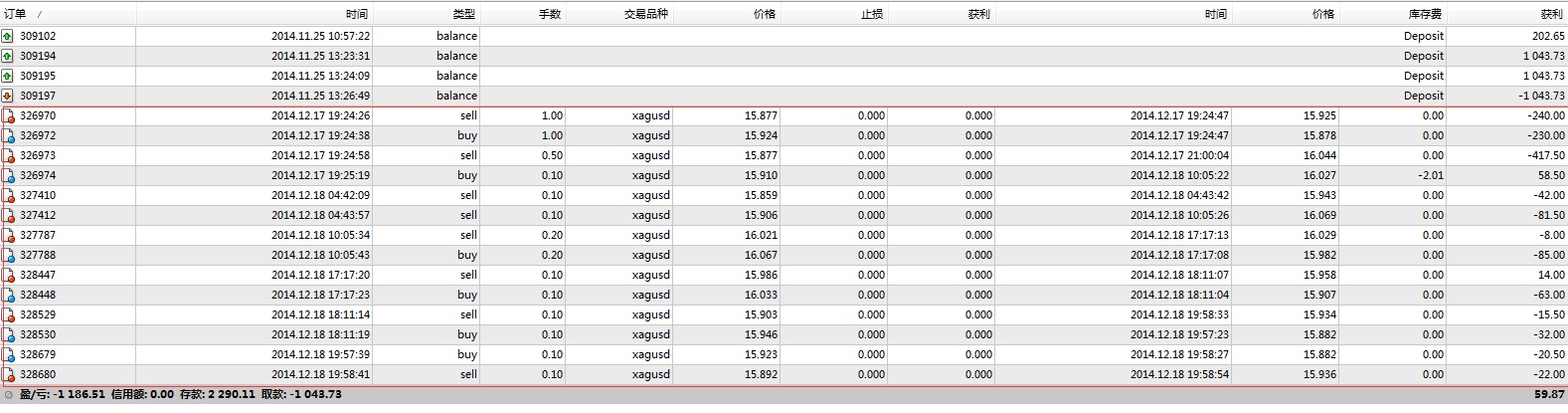Click the 202.65 deposit amount
The height and width of the screenshot is (413, 1568).
1548,36
